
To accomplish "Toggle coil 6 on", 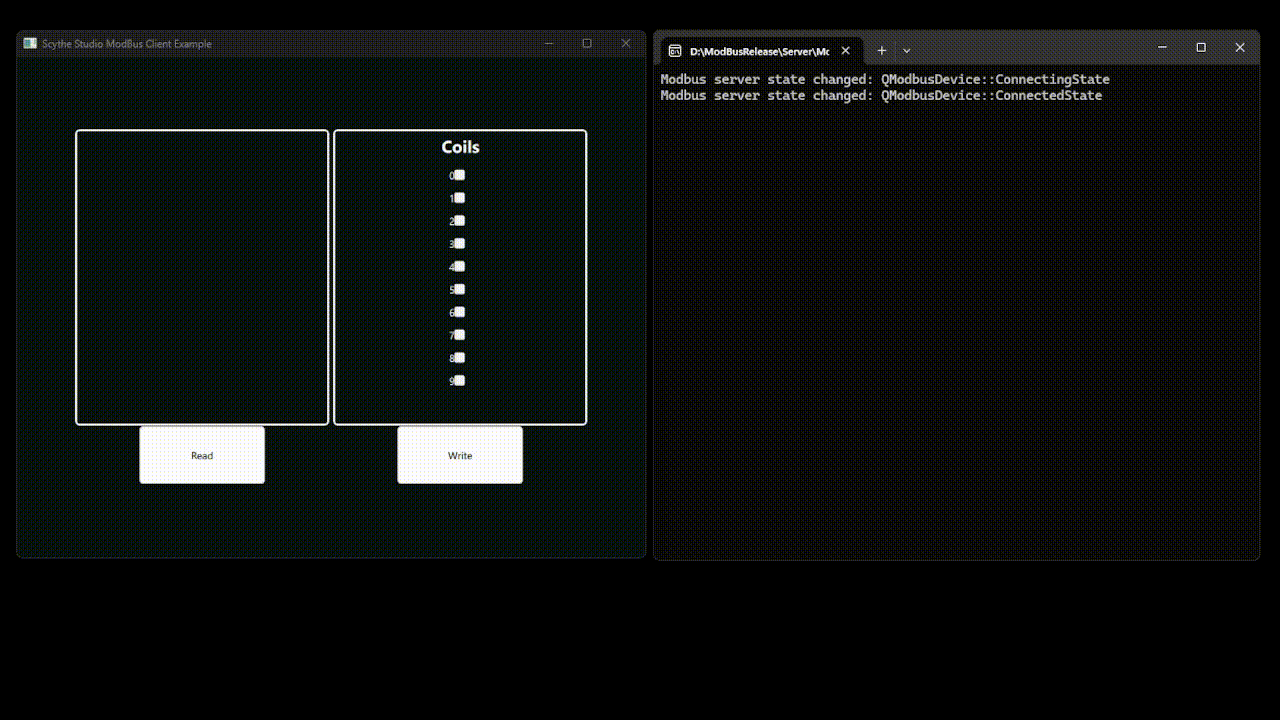I will (459, 311).
